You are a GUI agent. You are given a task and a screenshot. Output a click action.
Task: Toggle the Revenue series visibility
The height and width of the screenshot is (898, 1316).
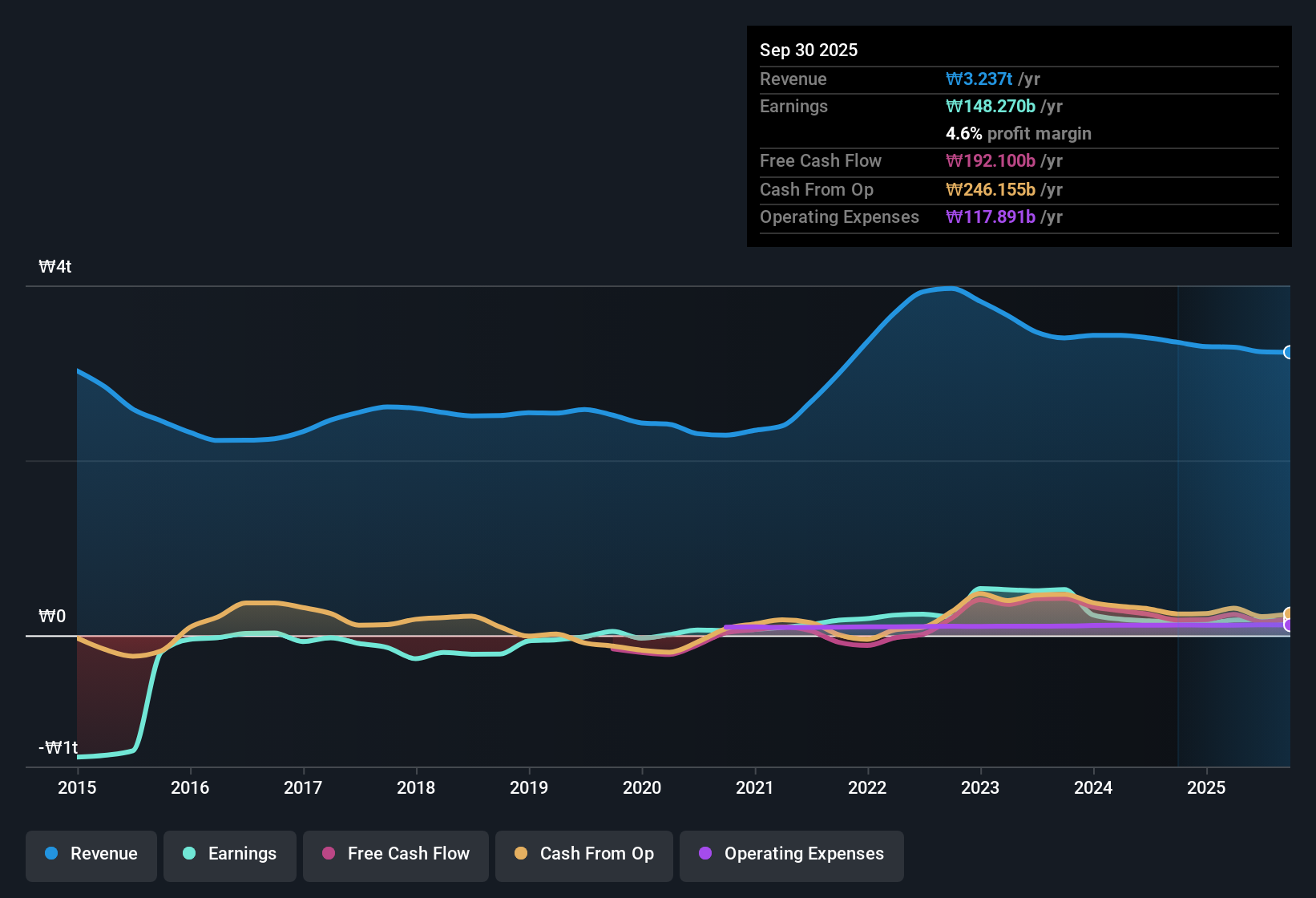pos(91,855)
